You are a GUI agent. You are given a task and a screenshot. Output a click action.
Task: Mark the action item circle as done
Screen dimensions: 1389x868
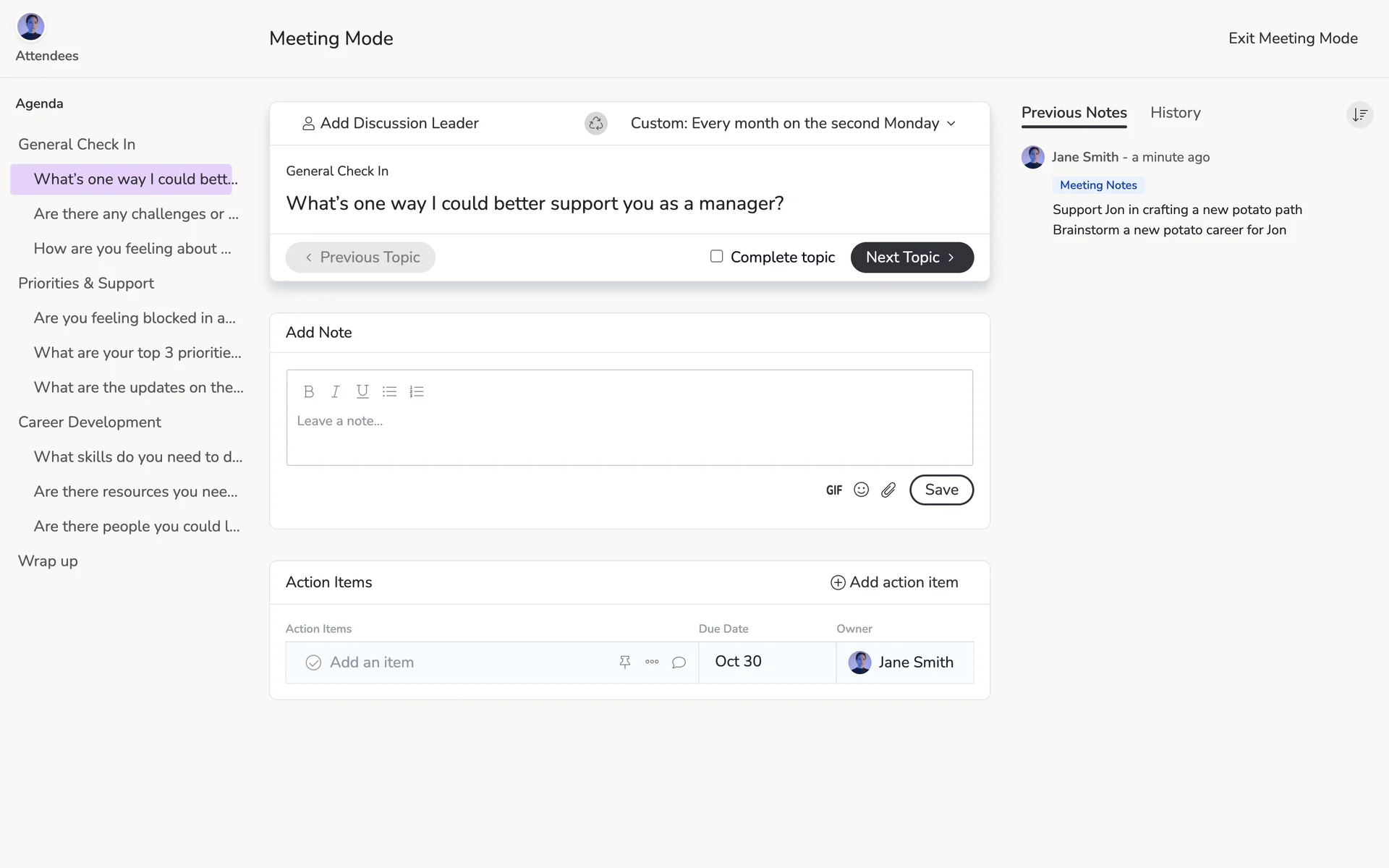click(x=313, y=663)
